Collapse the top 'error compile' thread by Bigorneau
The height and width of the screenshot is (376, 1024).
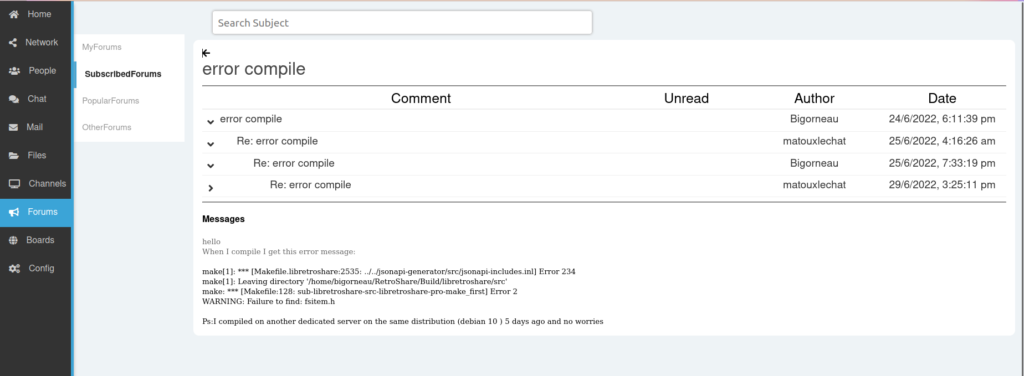coord(210,121)
